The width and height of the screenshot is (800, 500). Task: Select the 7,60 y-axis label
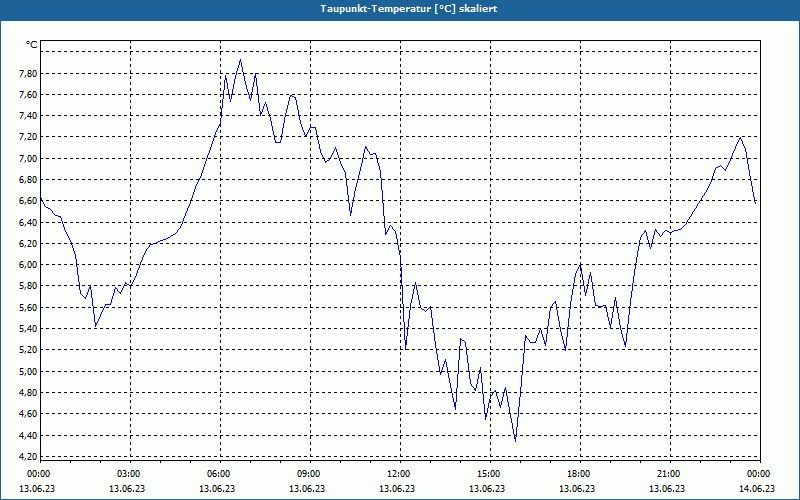(x=28, y=94)
